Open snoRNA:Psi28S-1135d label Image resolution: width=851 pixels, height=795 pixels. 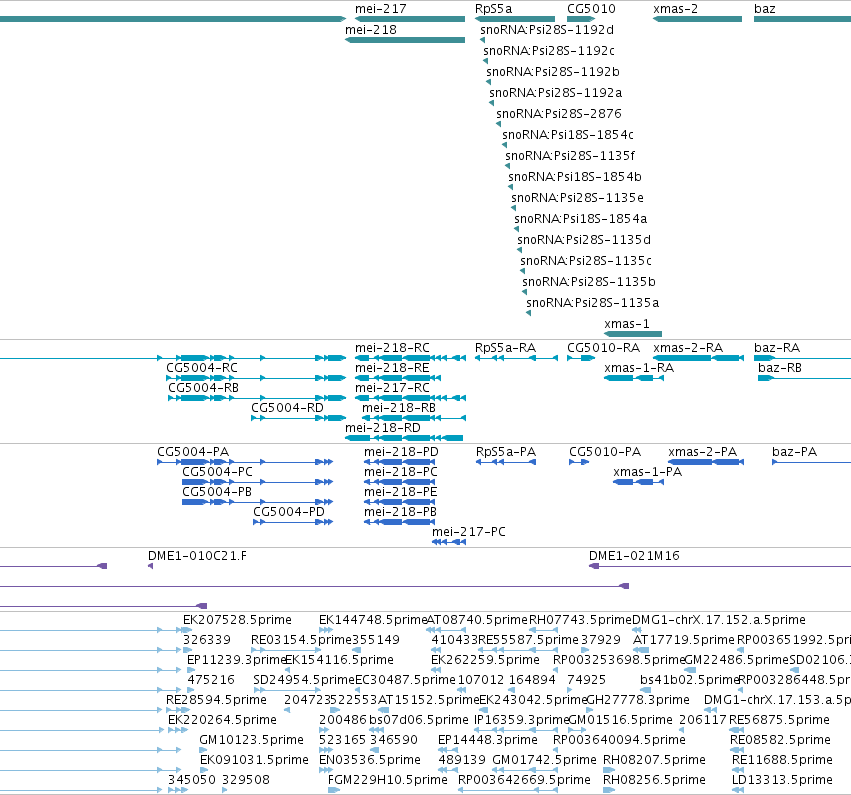click(x=584, y=240)
